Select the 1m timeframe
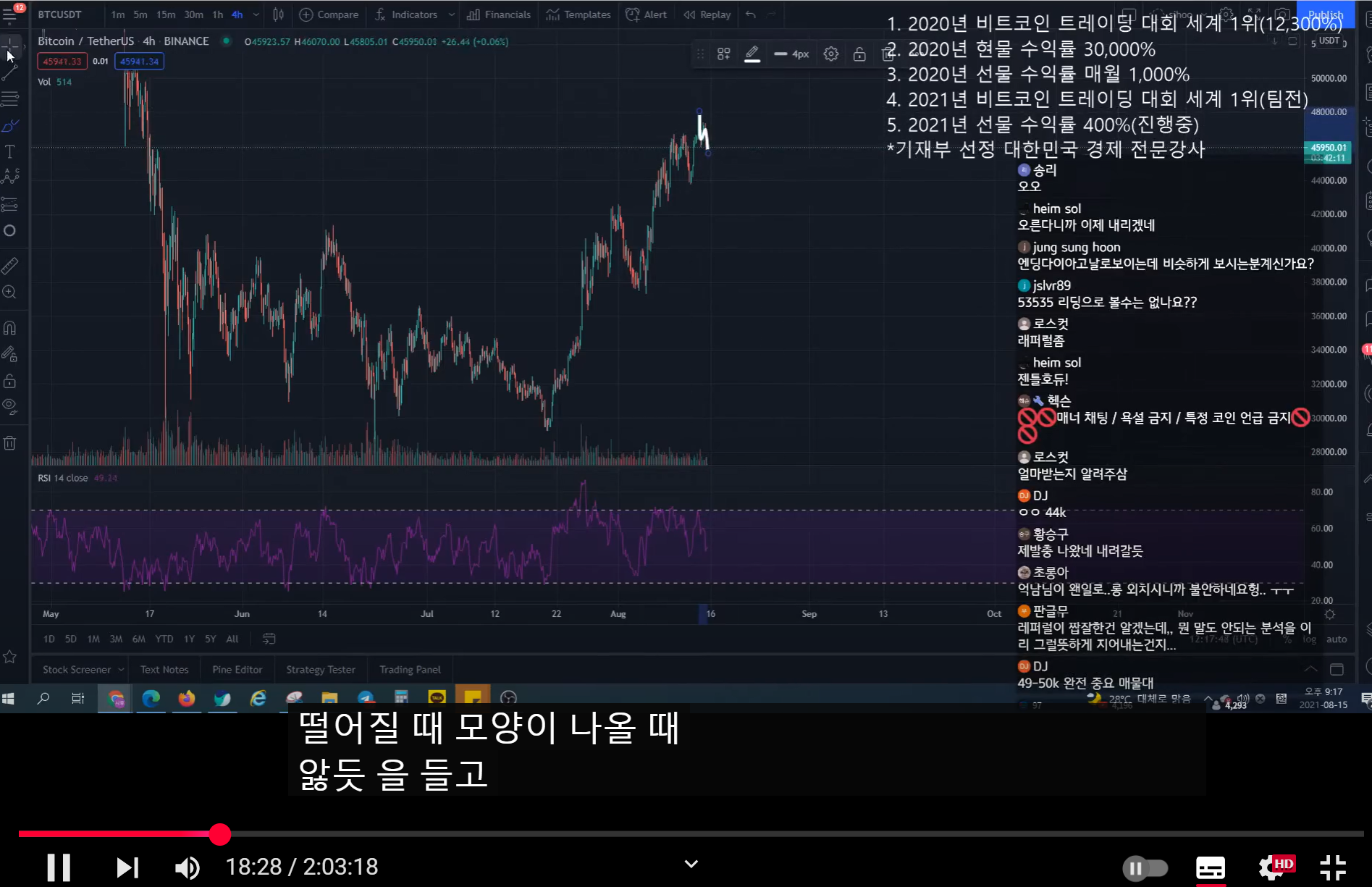Image resolution: width=1372 pixels, height=887 pixels. pos(118,14)
